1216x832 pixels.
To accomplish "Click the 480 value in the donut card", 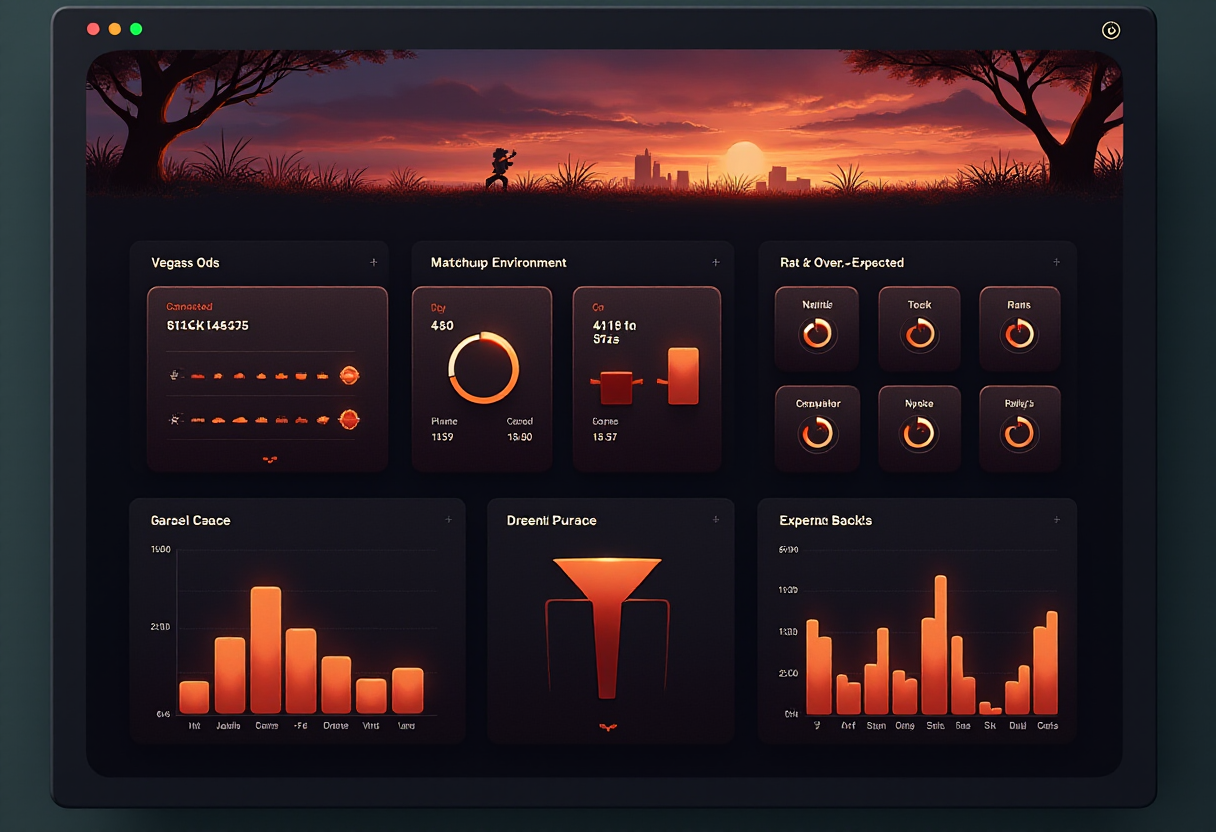I will pos(442,325).
